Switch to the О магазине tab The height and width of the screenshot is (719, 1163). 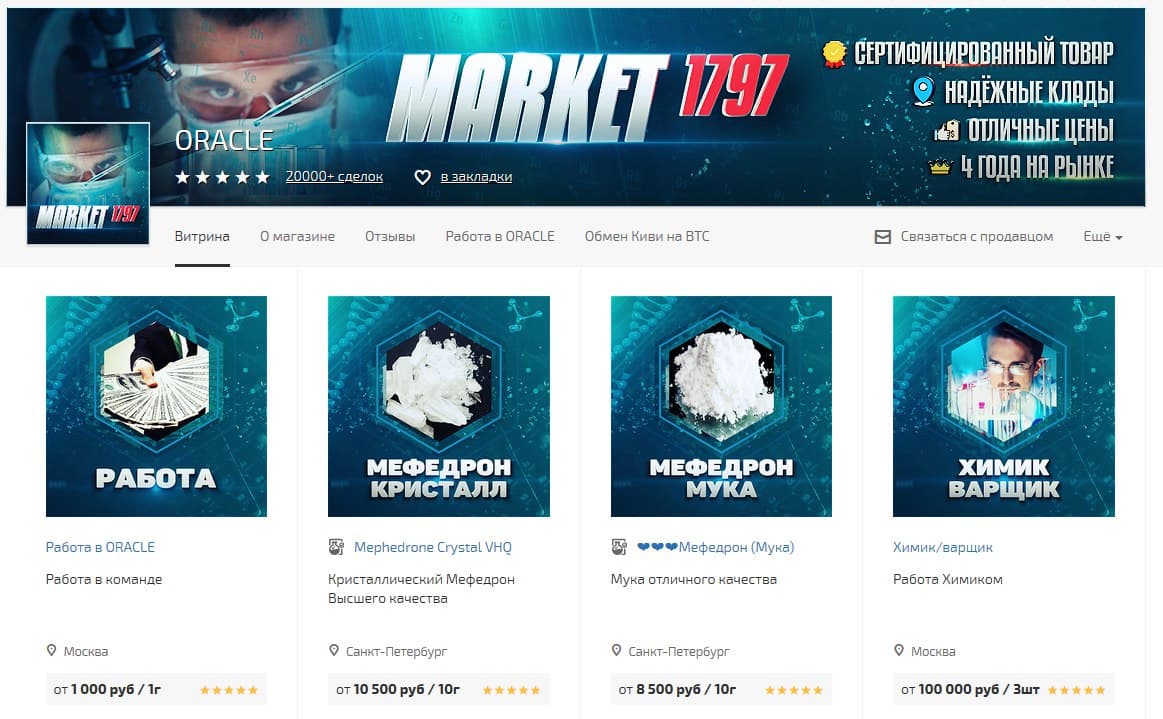(x=297, y=237)
